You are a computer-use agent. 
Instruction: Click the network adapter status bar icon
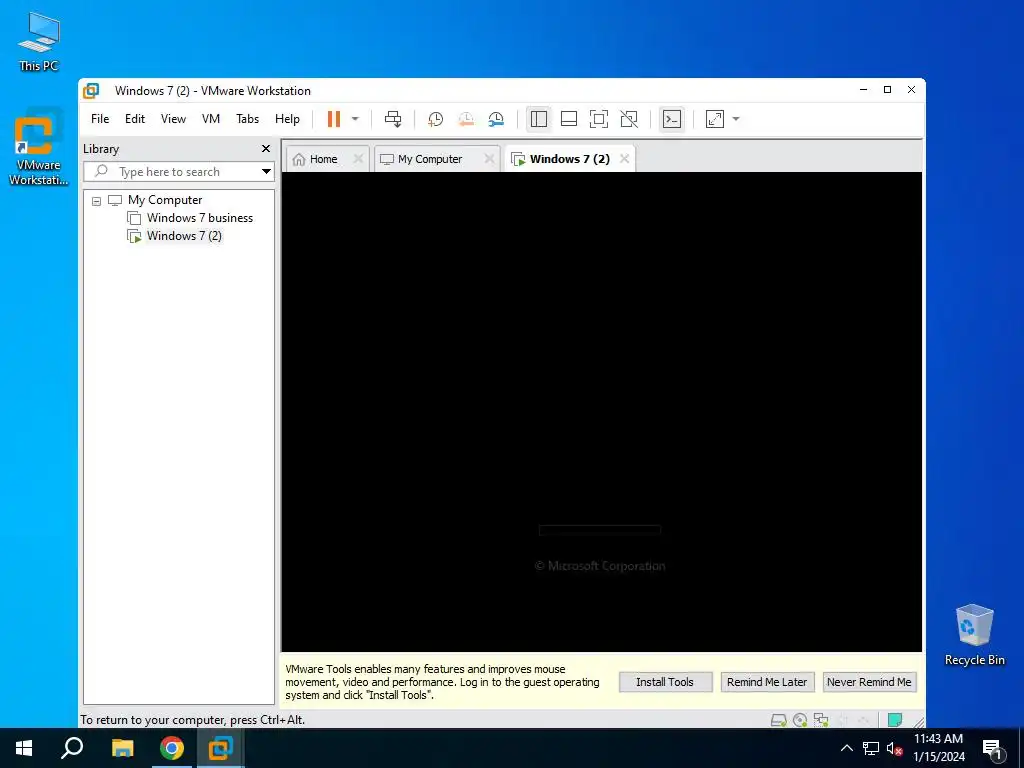(821, 720)
